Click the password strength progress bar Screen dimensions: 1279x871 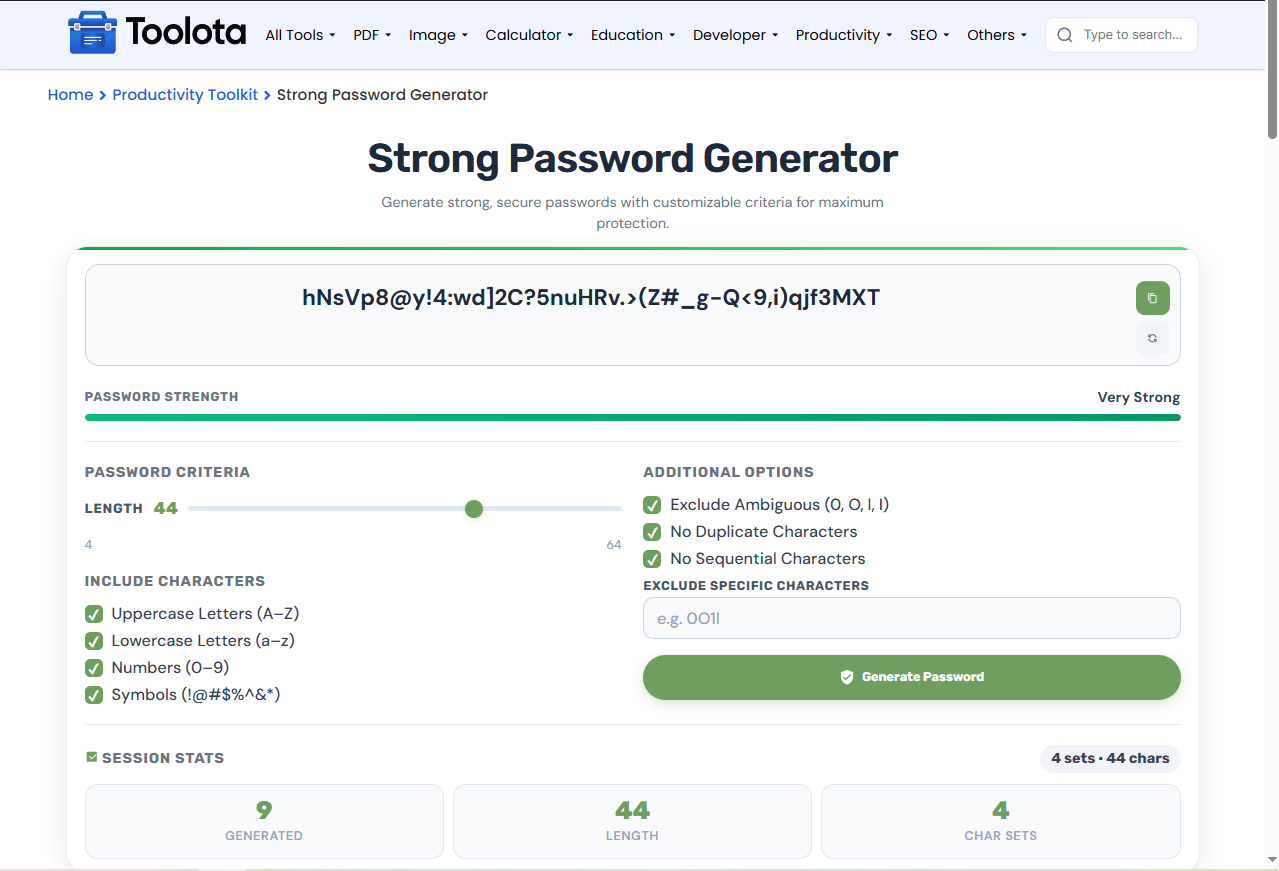(x=632, y=417)
